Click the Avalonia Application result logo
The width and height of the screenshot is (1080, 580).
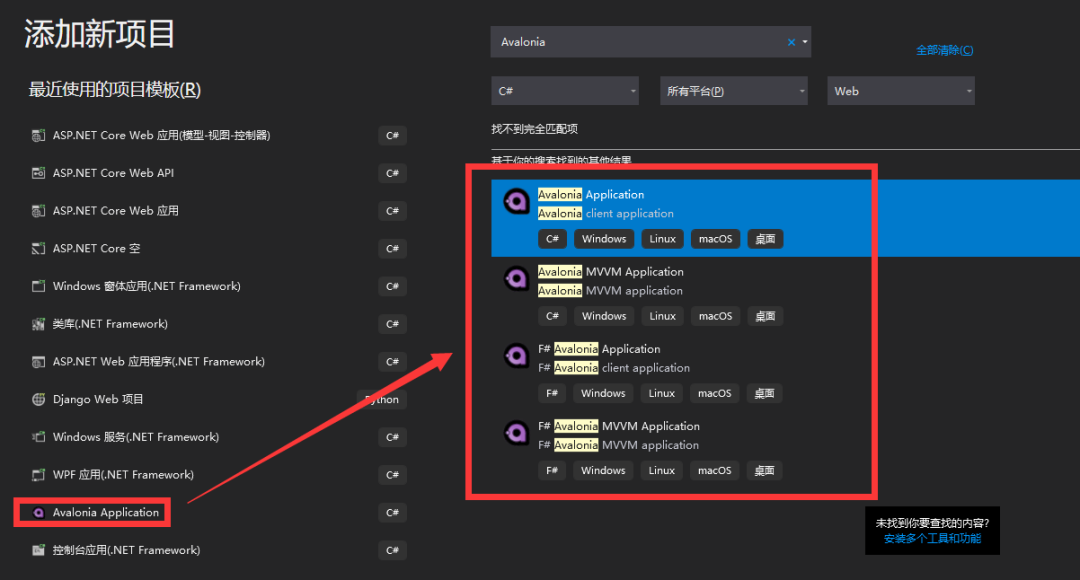[516, 201]
